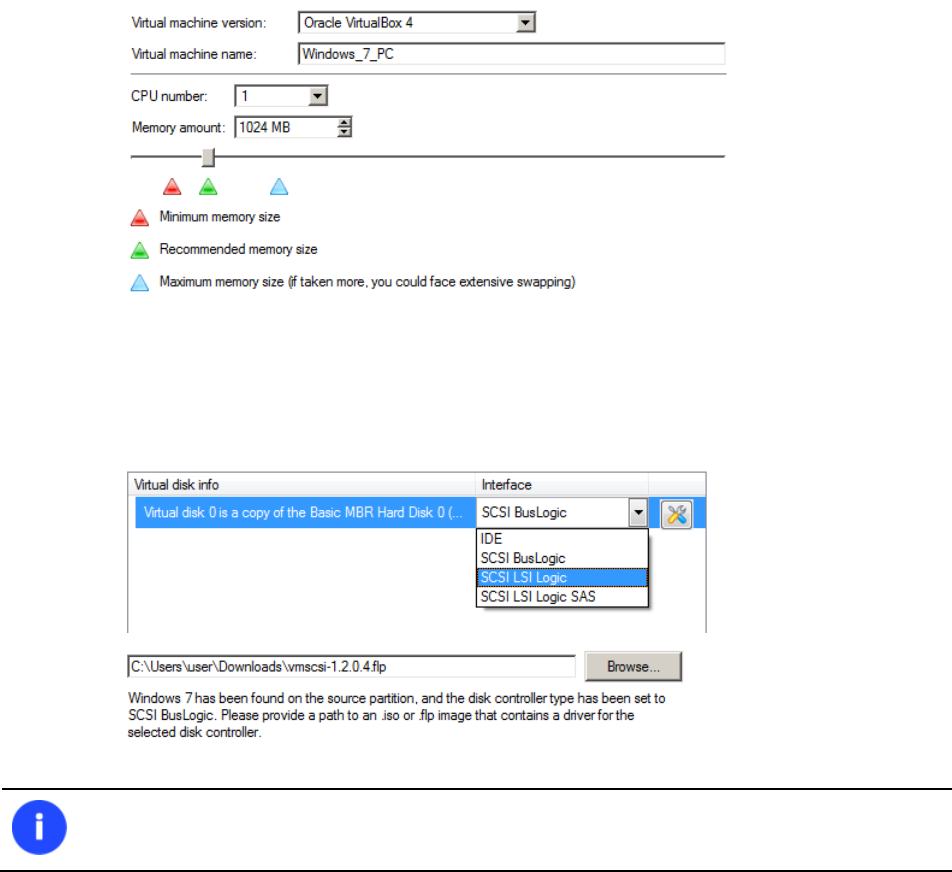Increase memory amount with up spinner arrow
Image resolution: width=952 pixels, height=872 pixels.
coord(344,123)
